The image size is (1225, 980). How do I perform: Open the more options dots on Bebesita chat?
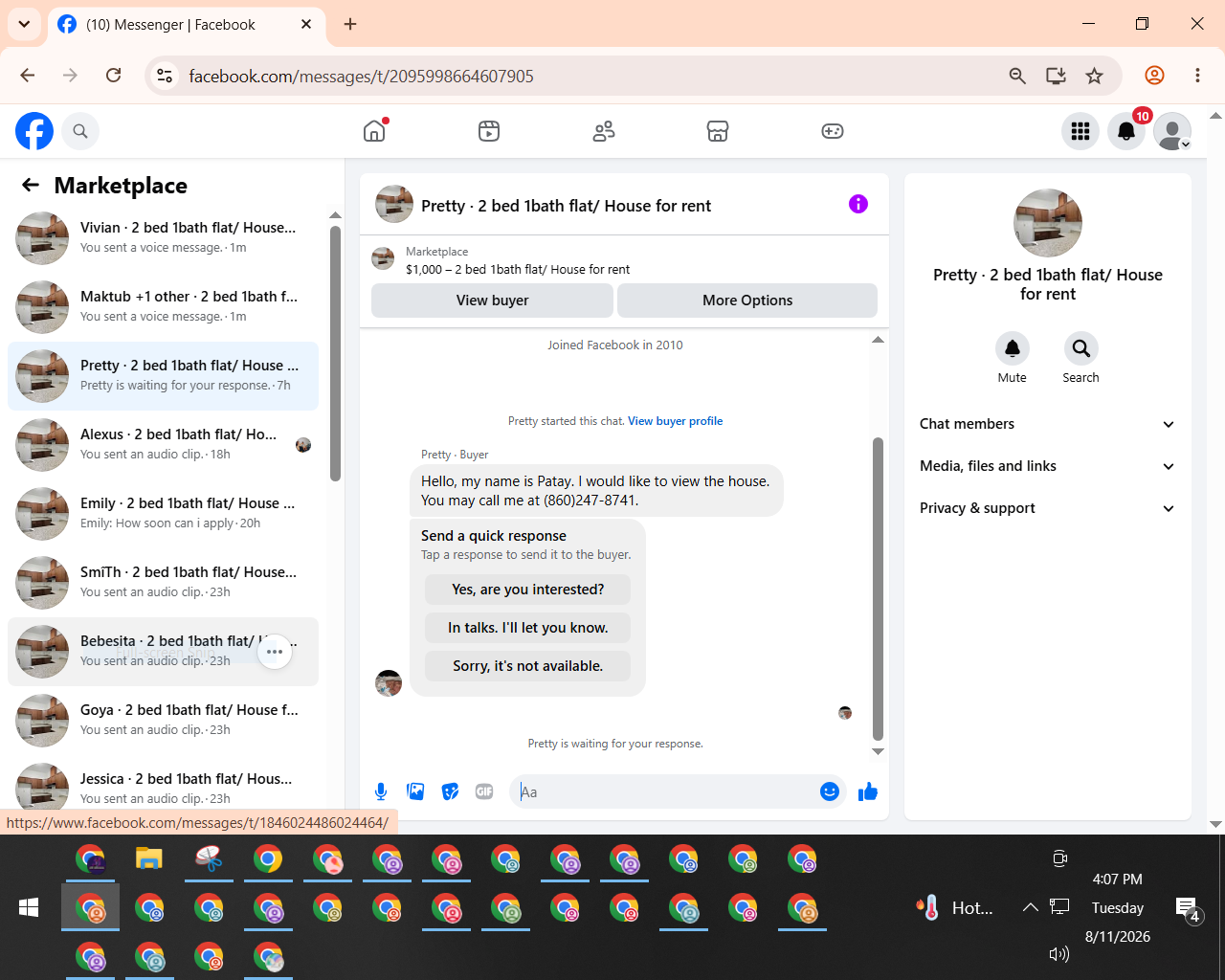coord(275,652)
